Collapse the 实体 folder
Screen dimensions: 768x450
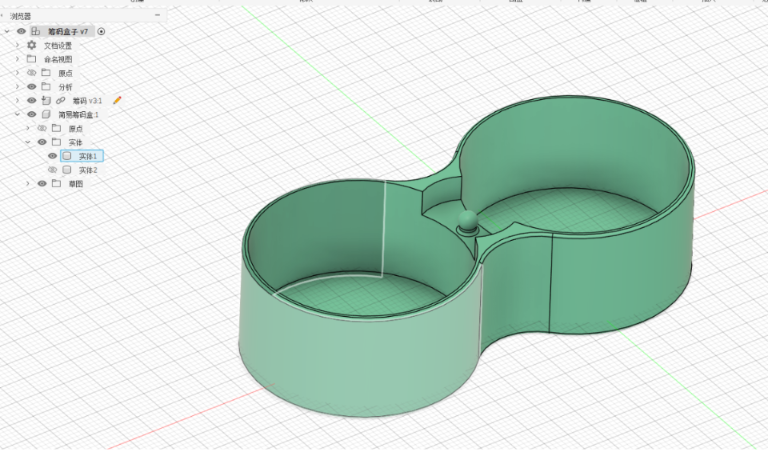pyautogui.click(x=28, y=142)
